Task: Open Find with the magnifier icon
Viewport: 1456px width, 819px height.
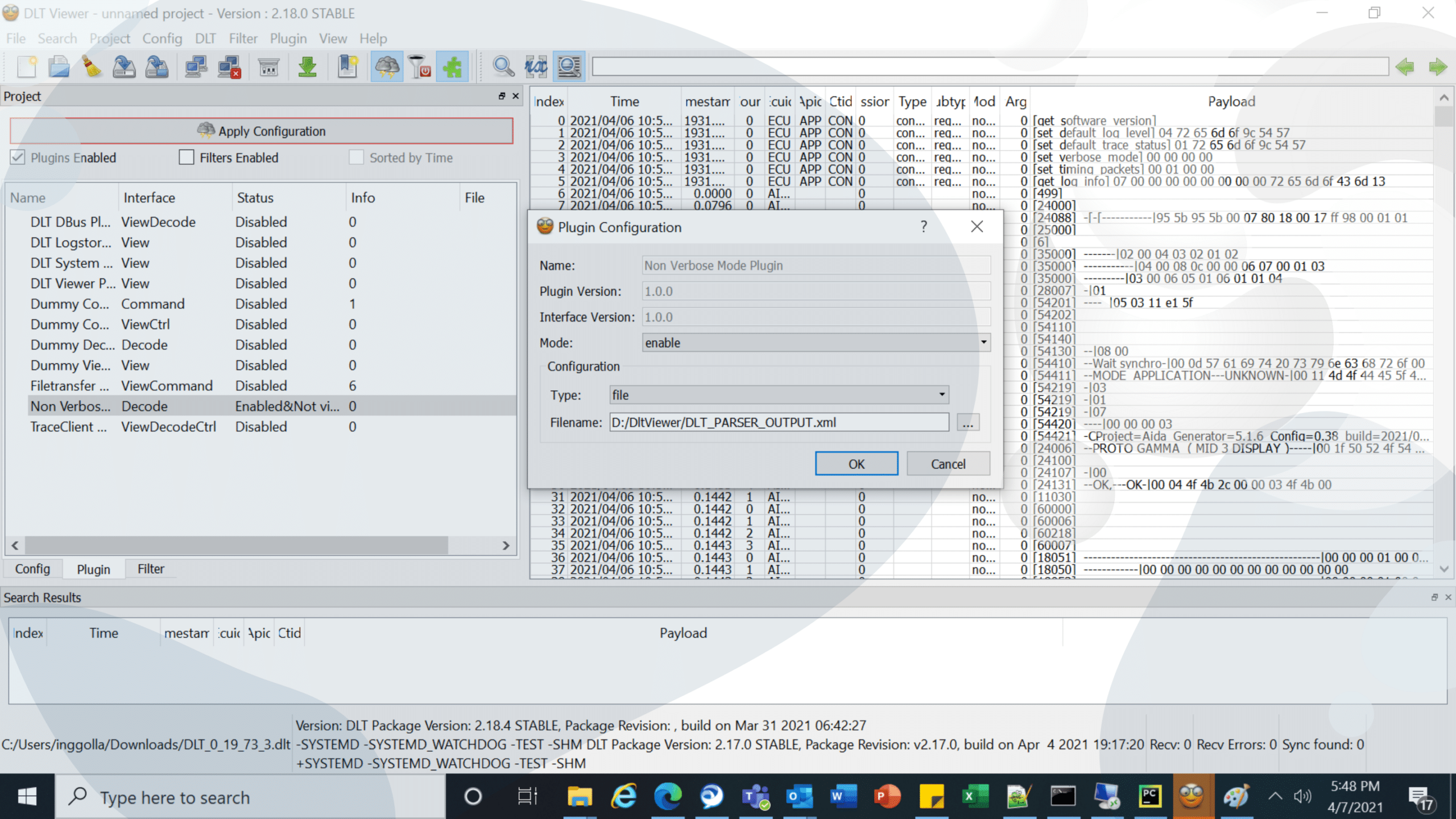Action: [x=503, y=67]
